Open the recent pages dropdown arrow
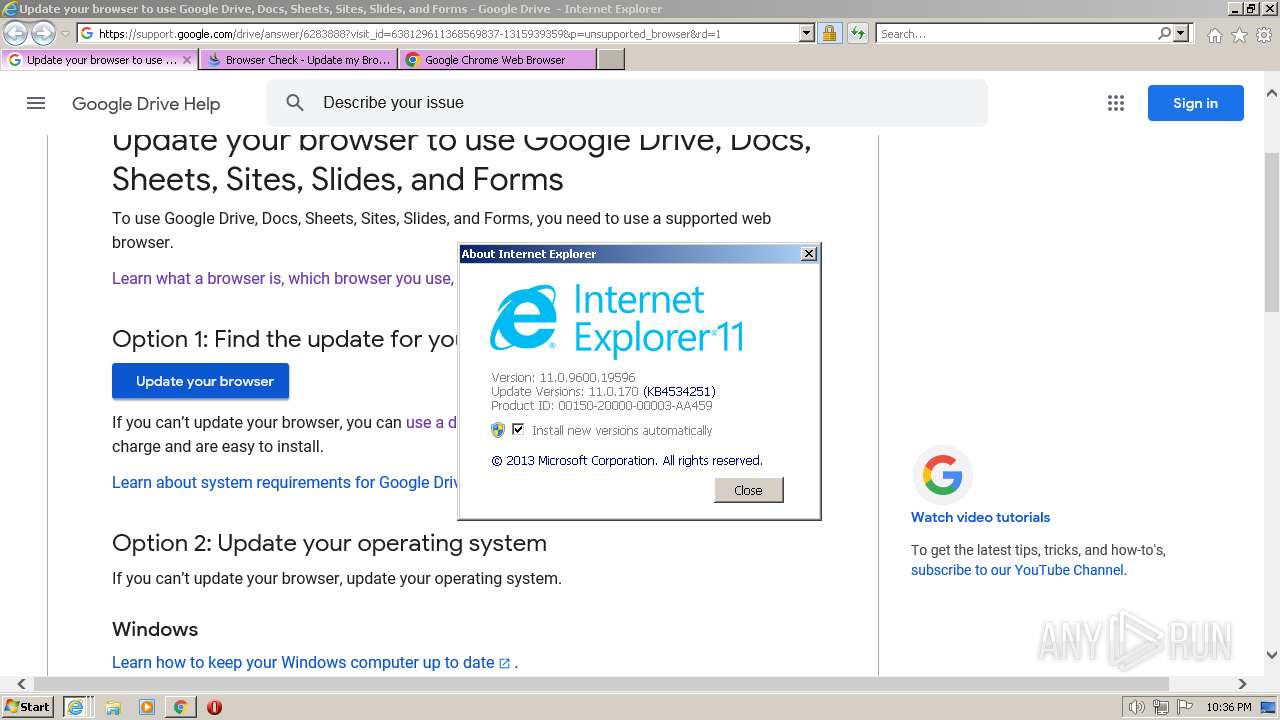Image resolution: width=1280 pixels, height=720 pixels. pos(65,34)
